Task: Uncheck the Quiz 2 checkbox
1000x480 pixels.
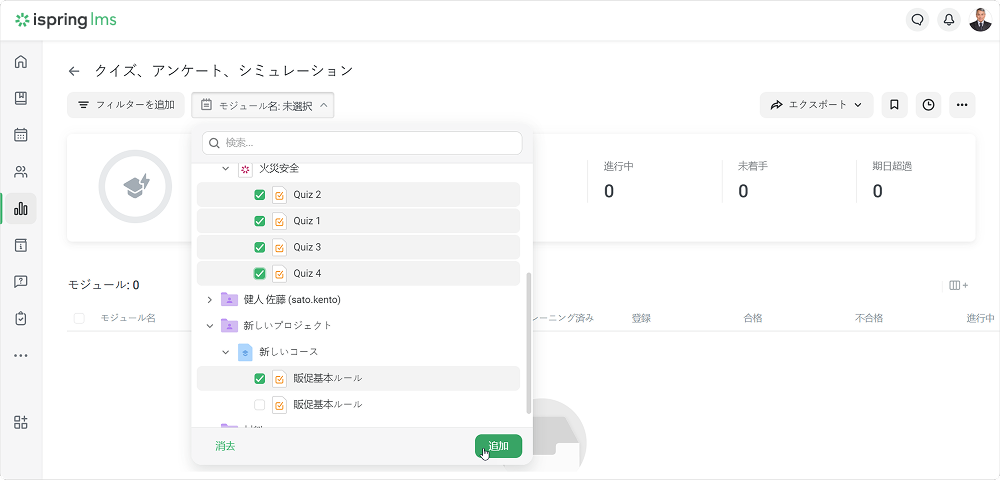Action: click(x=260, y=195)
